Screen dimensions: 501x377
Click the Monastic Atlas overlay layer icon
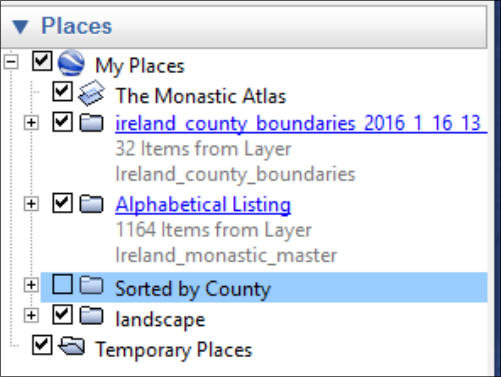[x=91, y=93]
